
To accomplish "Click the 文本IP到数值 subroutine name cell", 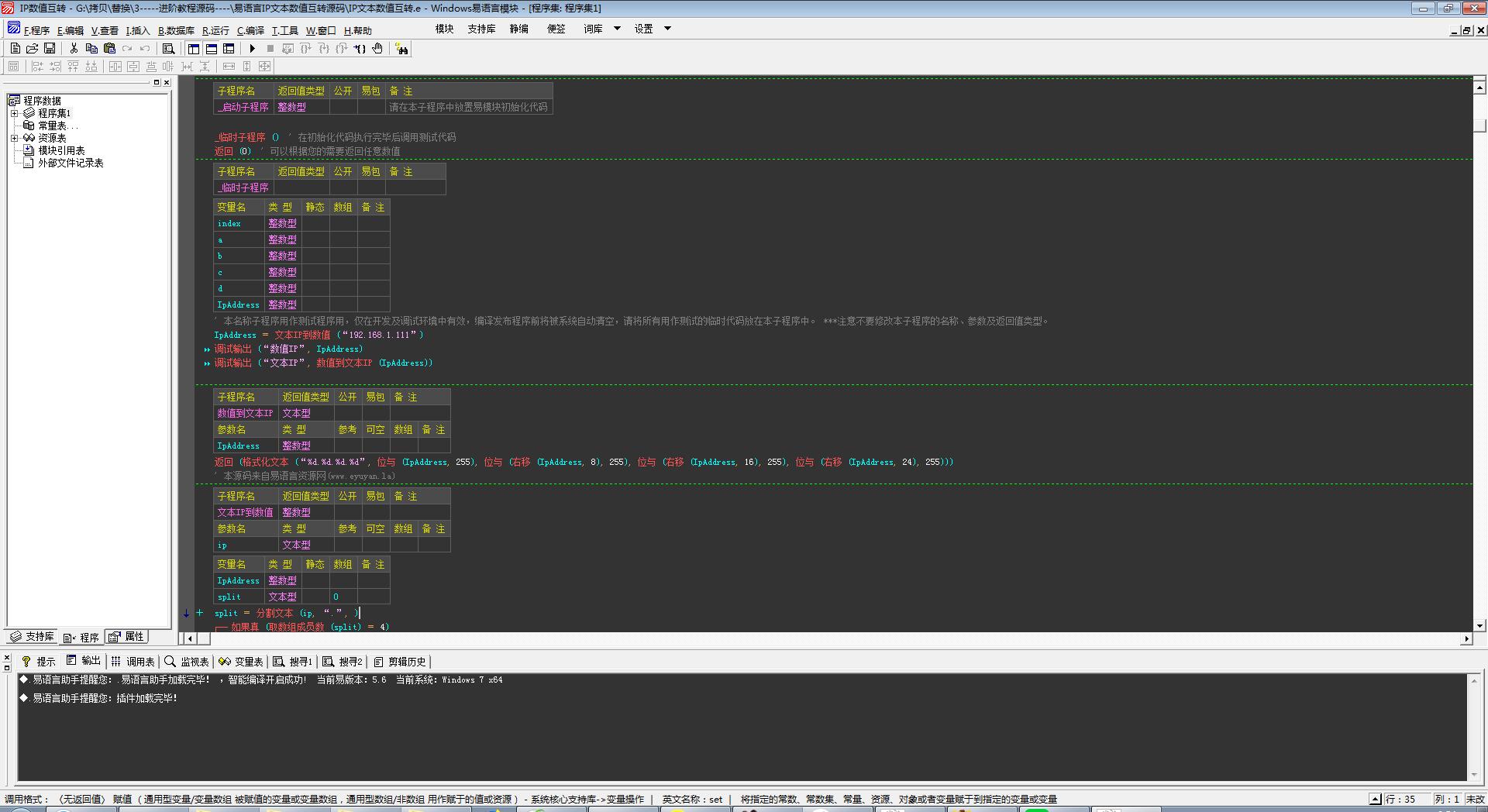I will [246, 512].
